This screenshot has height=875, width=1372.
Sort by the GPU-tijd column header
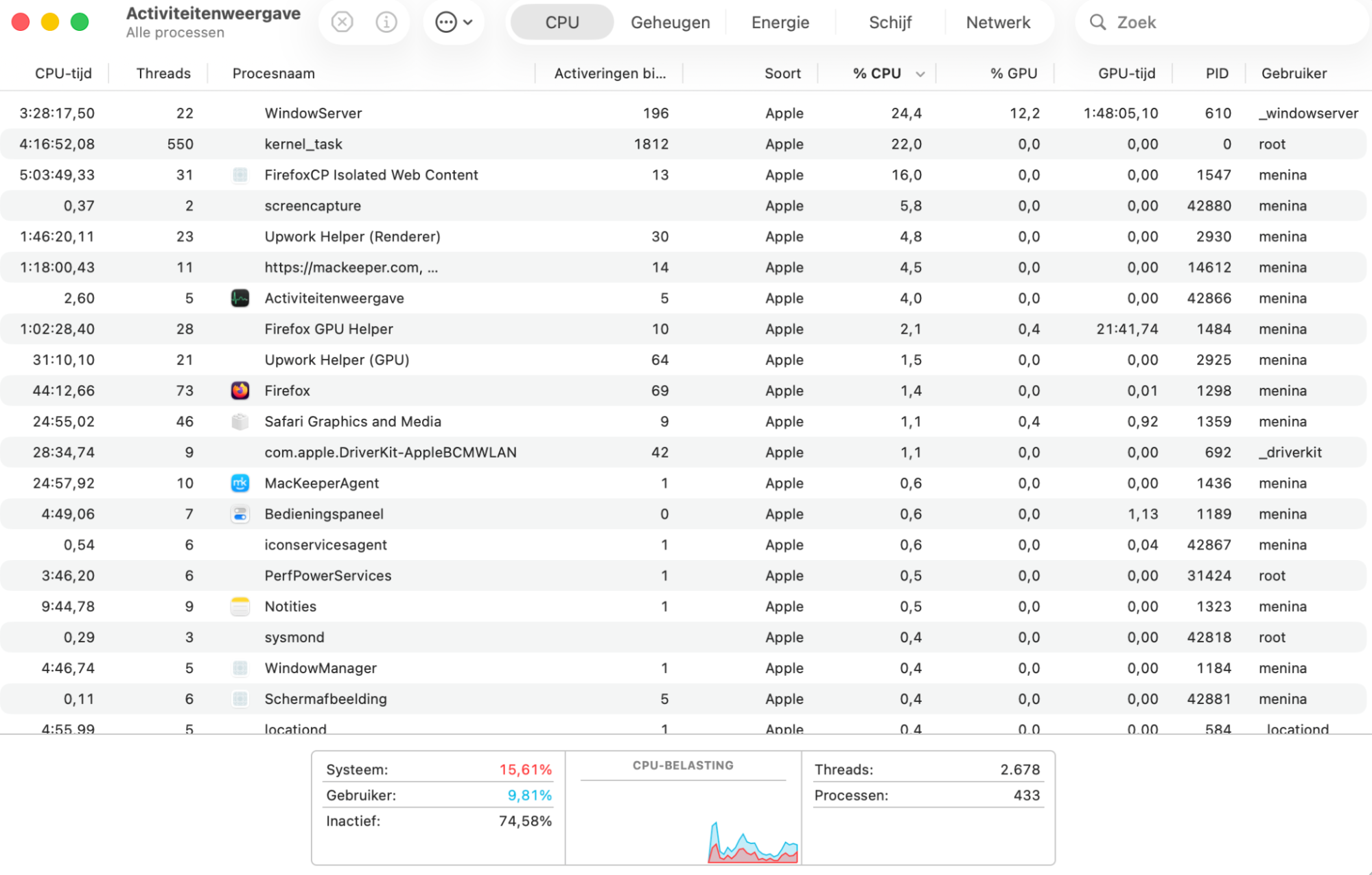1126,73
